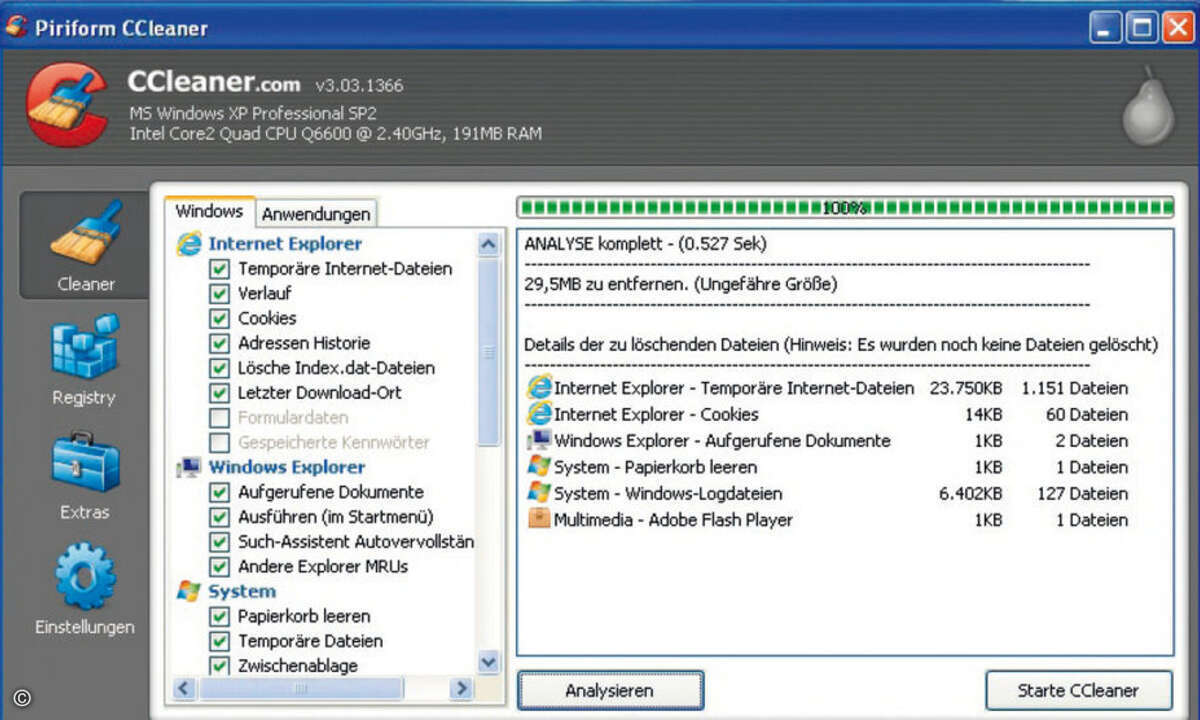The height and width of the screenshot is (720, 1200).
Task: Select '29,5MB zu entfernen' line
Action: [680, 284]
